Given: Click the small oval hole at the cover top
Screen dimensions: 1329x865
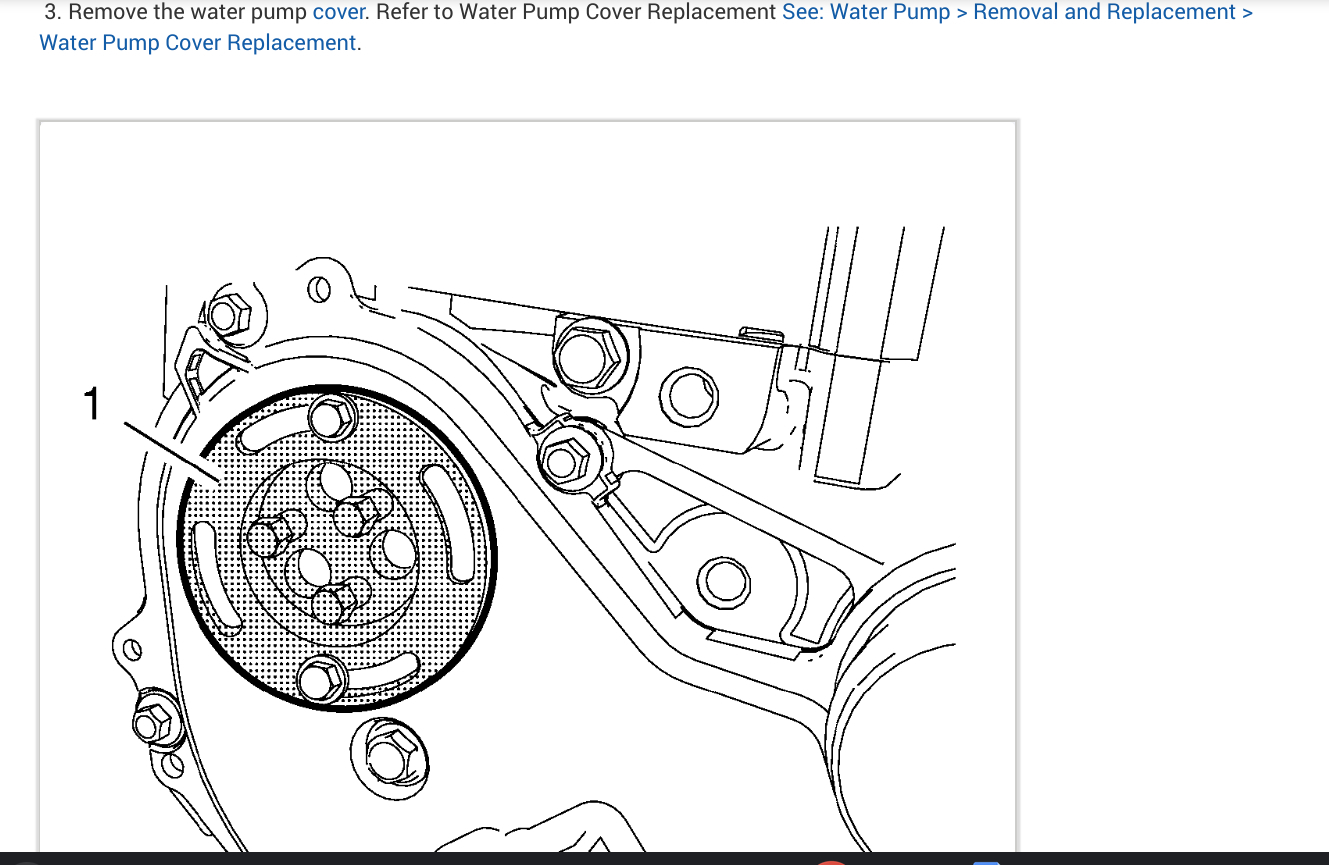Looking at the screenshot, I should [x=318, y=289].
